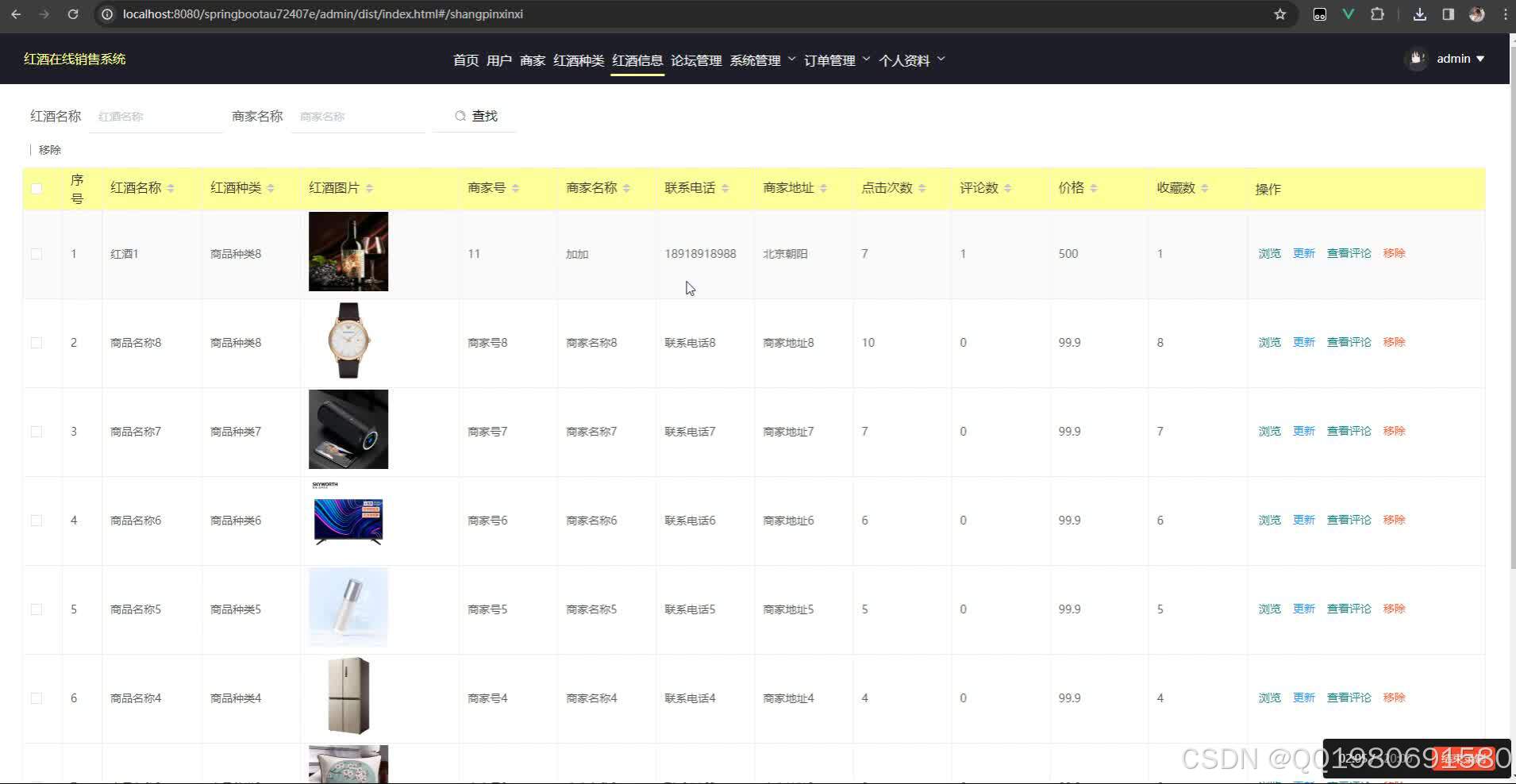Open the 论坛管理 menu item
Viewport: 1516px width, 784px height.
point(696,60)
